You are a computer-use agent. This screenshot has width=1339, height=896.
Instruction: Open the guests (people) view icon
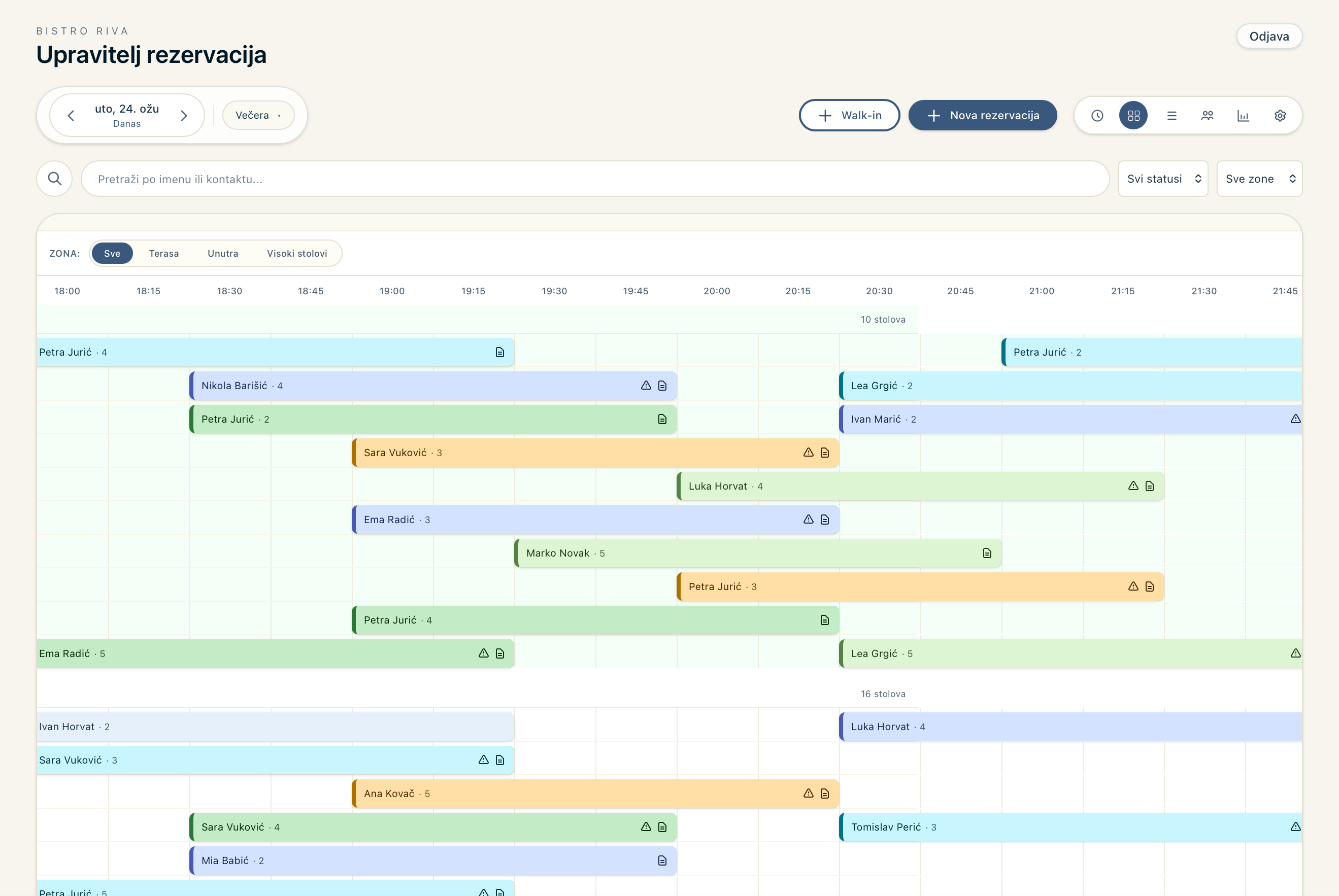[1207, 116]
